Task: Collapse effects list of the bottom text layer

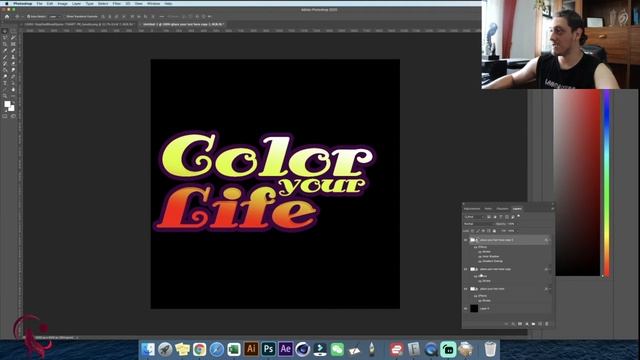Action: (x=550, y=289)
